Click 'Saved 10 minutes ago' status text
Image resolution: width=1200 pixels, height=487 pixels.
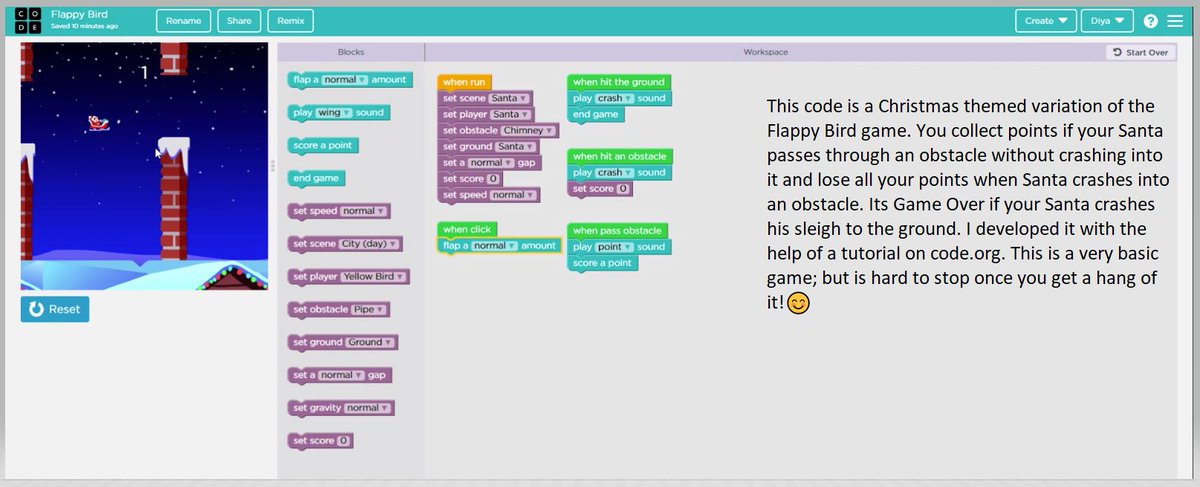click(x=84, y=27)
